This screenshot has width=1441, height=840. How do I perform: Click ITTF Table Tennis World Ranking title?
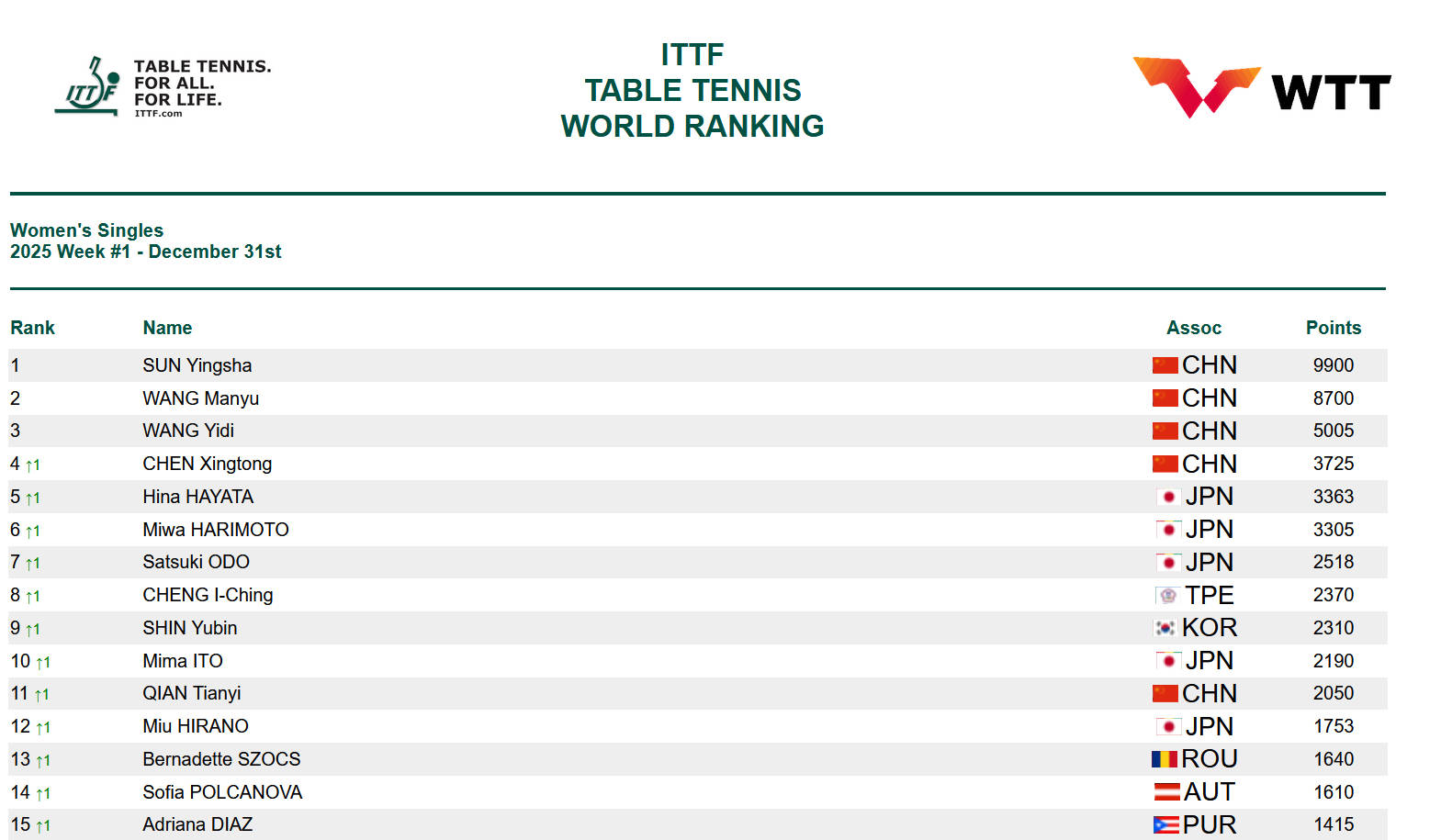[x=692, y=90]
